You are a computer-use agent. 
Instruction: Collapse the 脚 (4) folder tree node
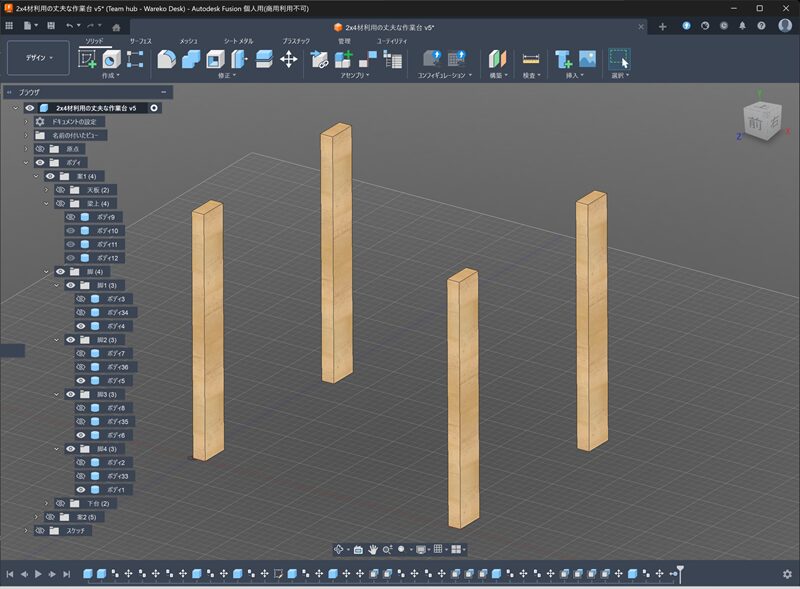(46, 271)
